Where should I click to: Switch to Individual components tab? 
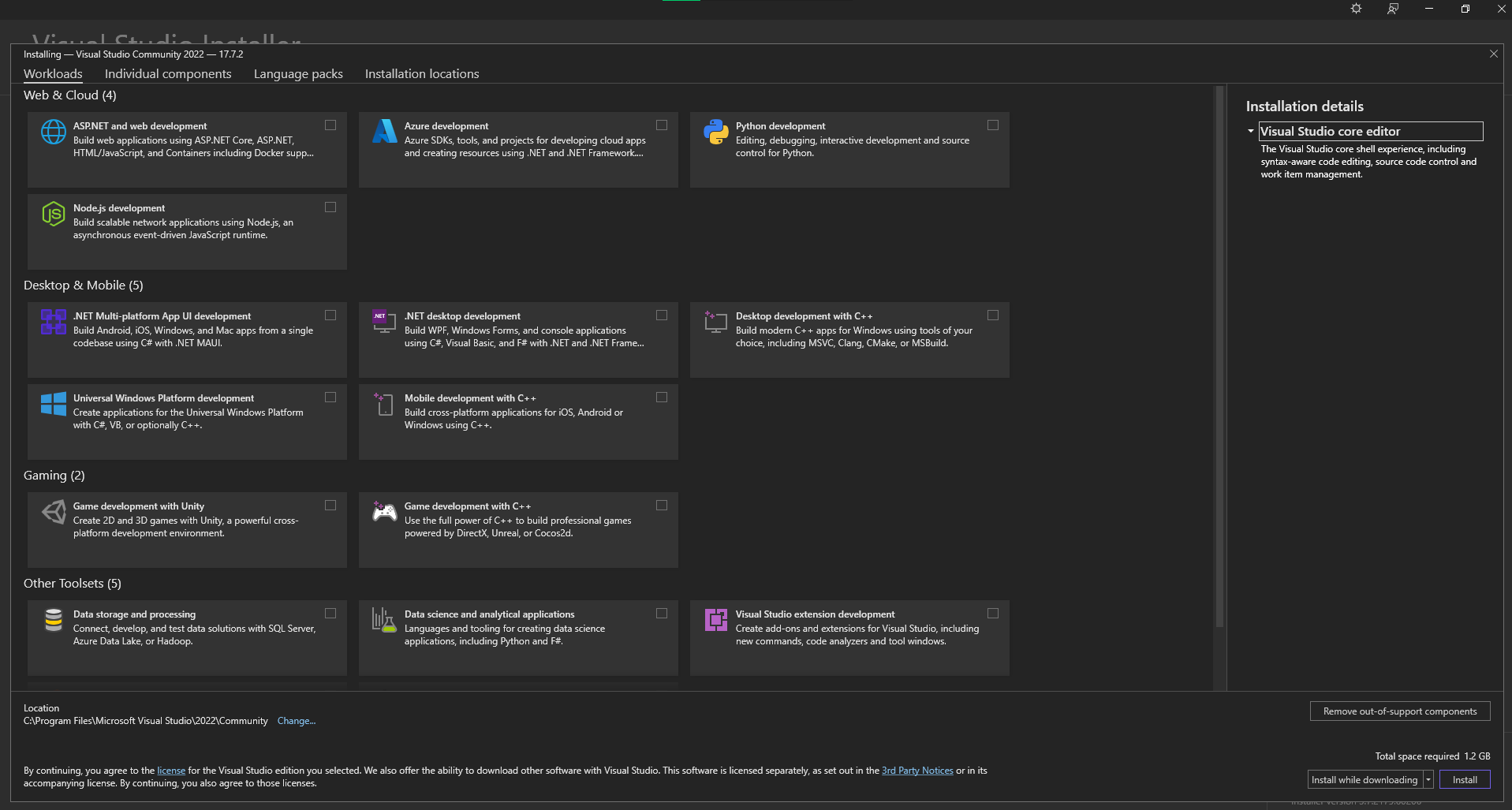click(168, 73)
